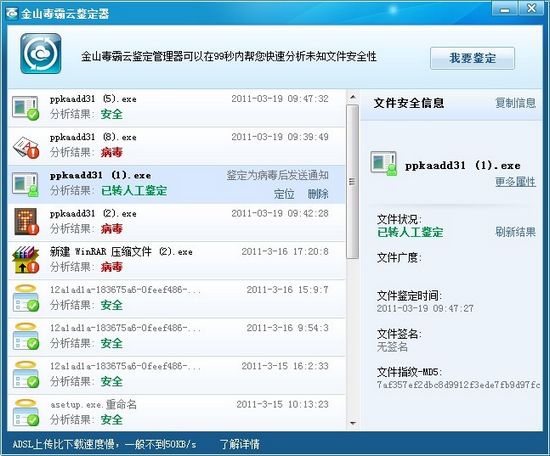550x456 pixels.
Task: Select the WinRAR archive file icon
Action: (25, 260)
